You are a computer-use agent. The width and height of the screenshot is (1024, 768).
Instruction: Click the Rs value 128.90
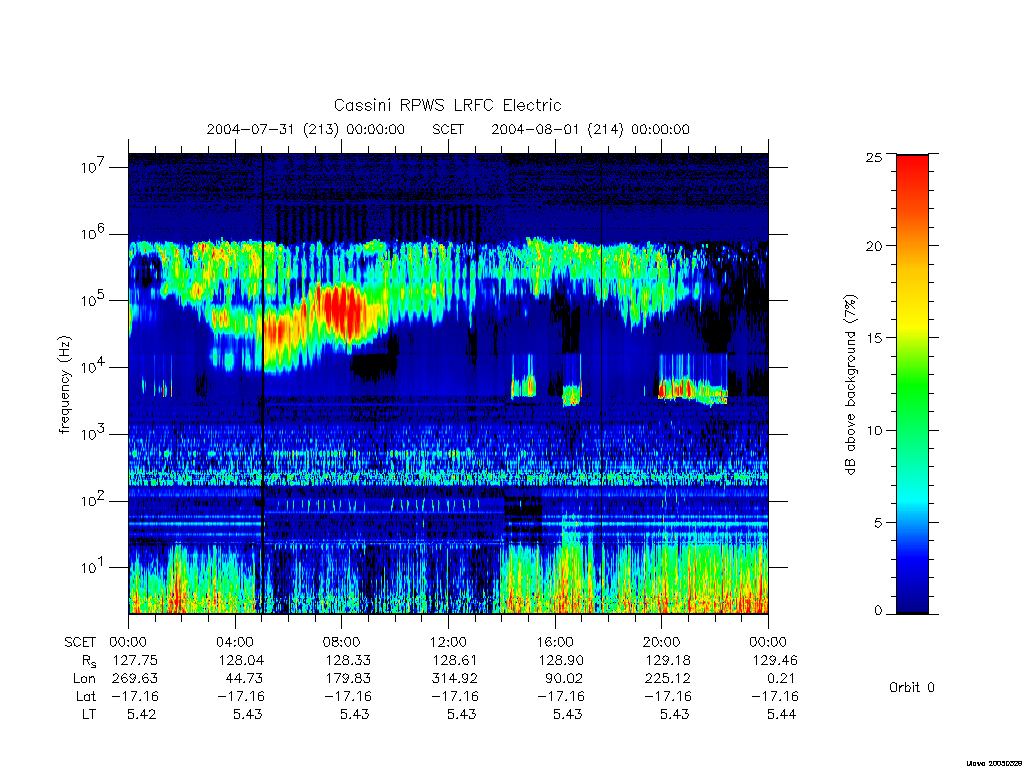[561, 660]
